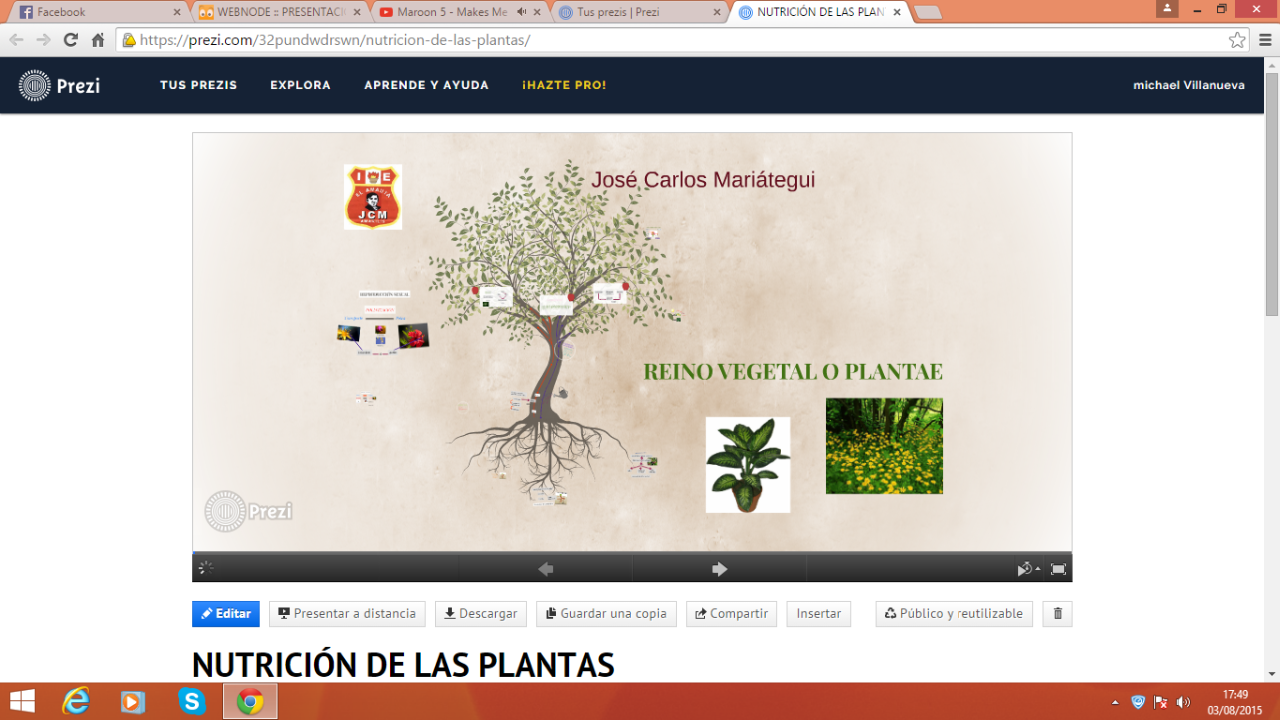Bookmark this page with the star icon

pos(1237,40)
